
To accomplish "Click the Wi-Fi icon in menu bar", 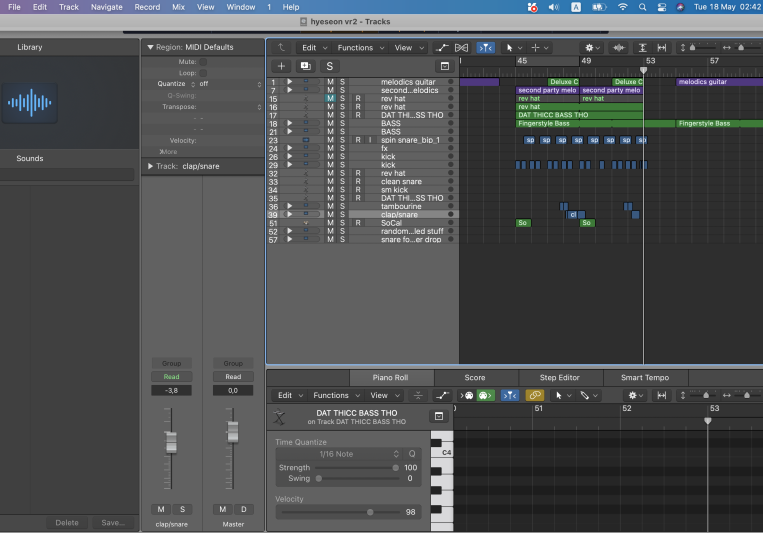I will pos(622,7).
